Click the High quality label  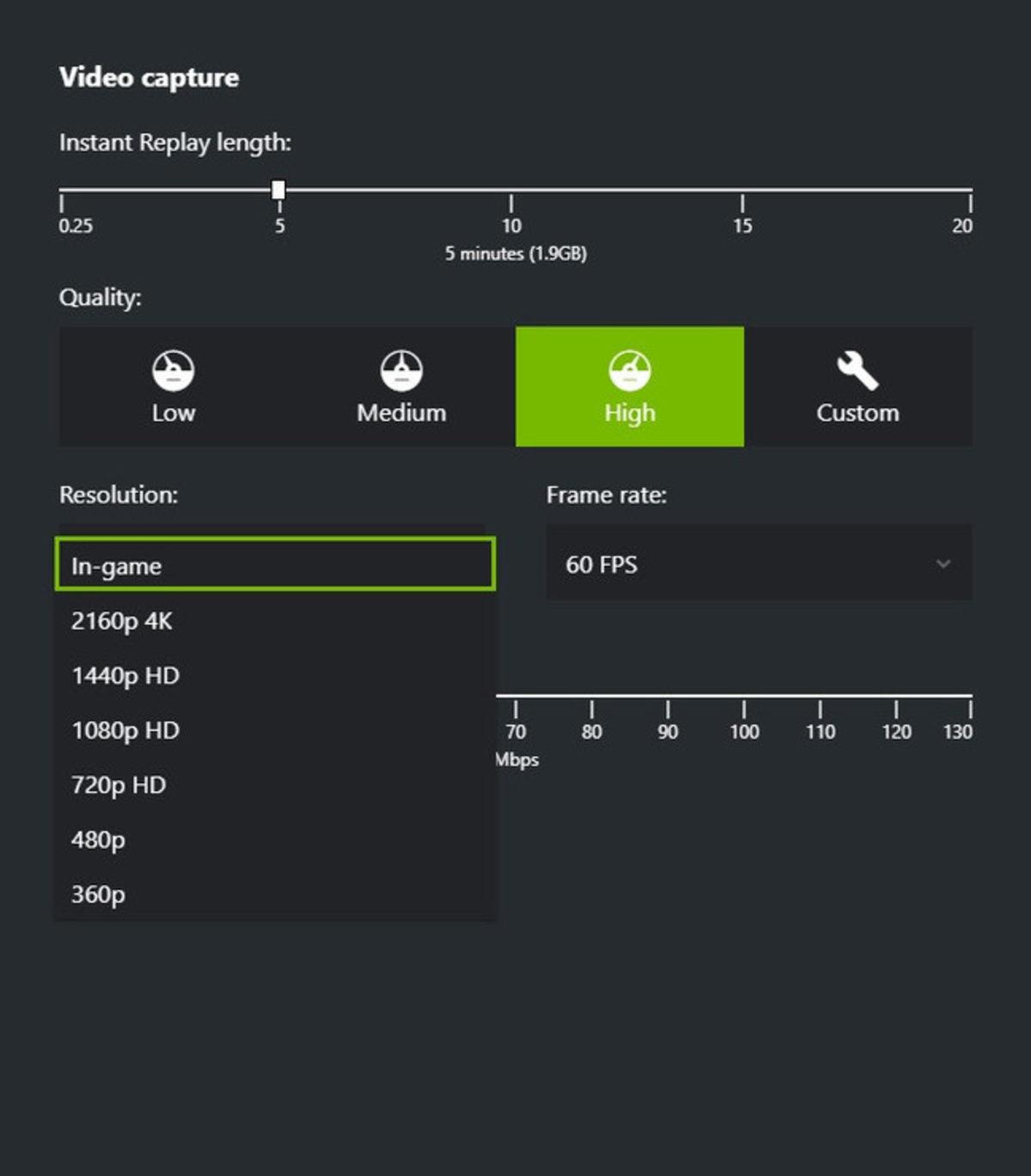(629, 412)
